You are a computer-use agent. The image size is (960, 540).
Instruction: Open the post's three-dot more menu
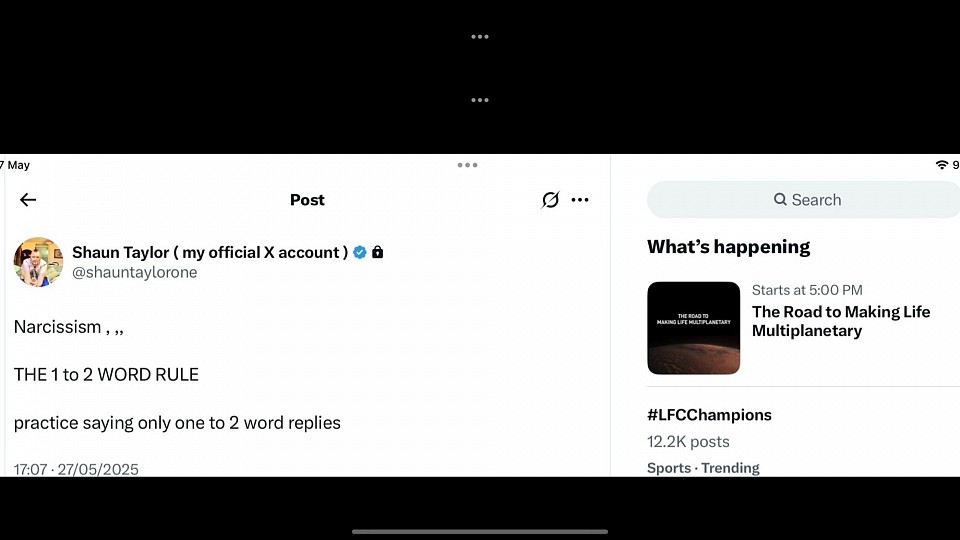point(580,200)
